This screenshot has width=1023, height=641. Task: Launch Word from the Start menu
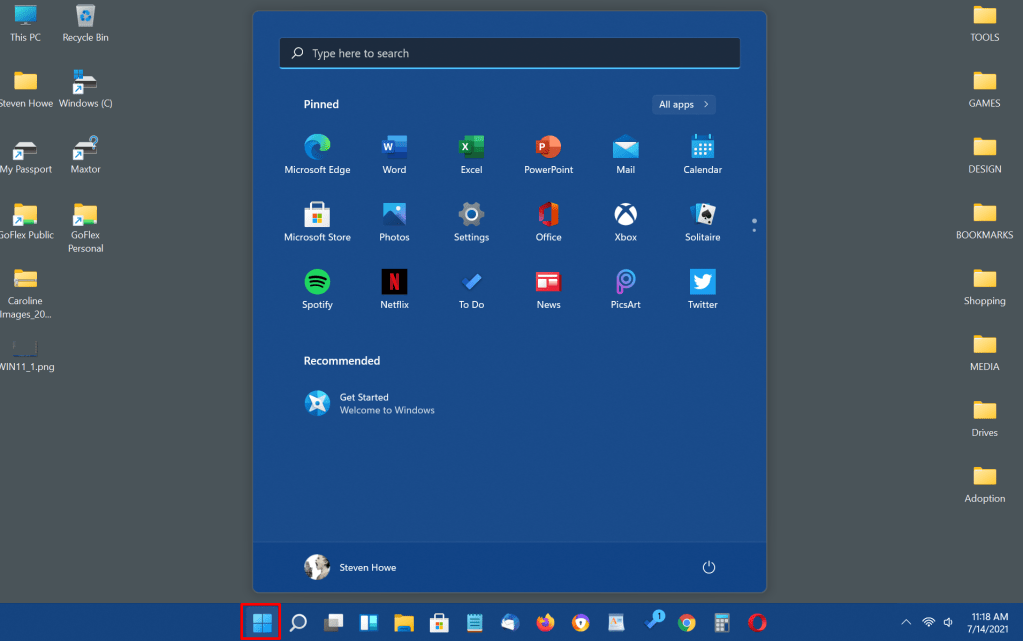click(394, 148)
